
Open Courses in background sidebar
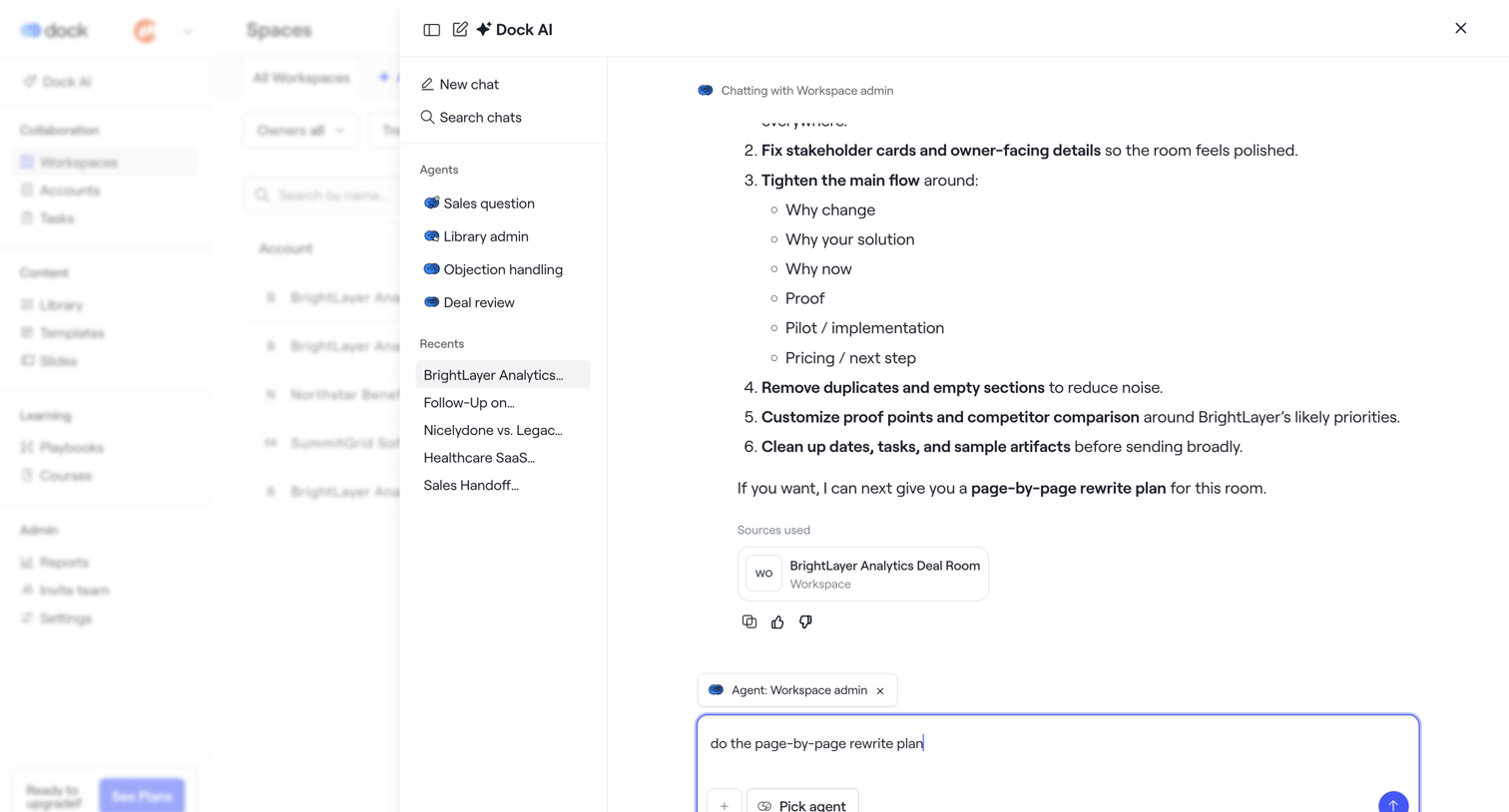point(57,476)
